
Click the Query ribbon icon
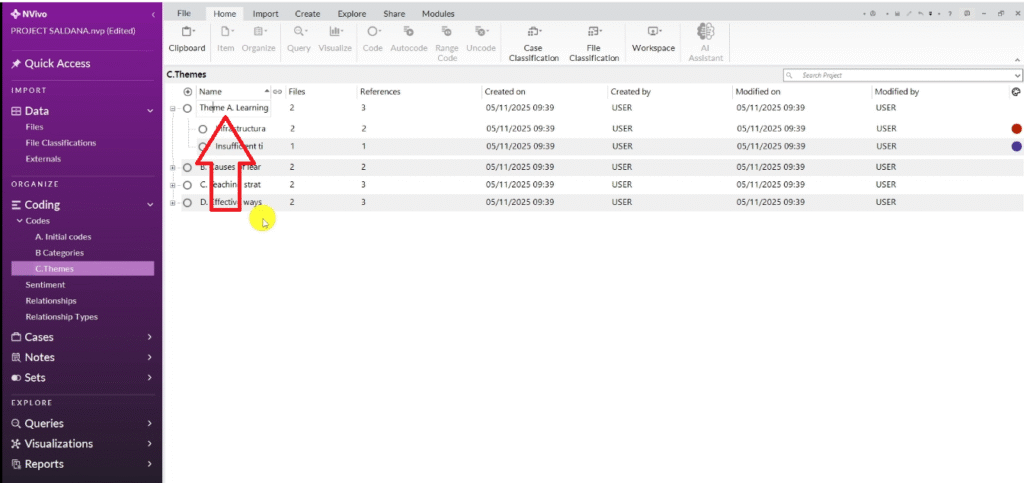(x=299, y=38)
